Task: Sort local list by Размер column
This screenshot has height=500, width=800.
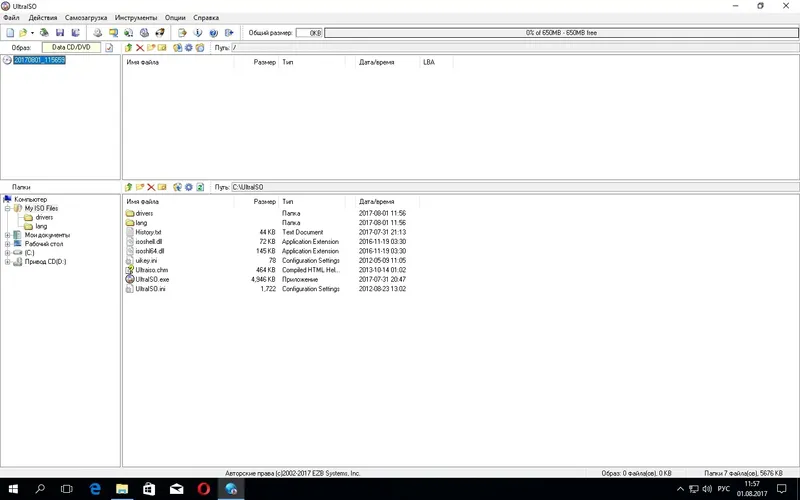Action: pyautogui.click(x=256, y=202)
